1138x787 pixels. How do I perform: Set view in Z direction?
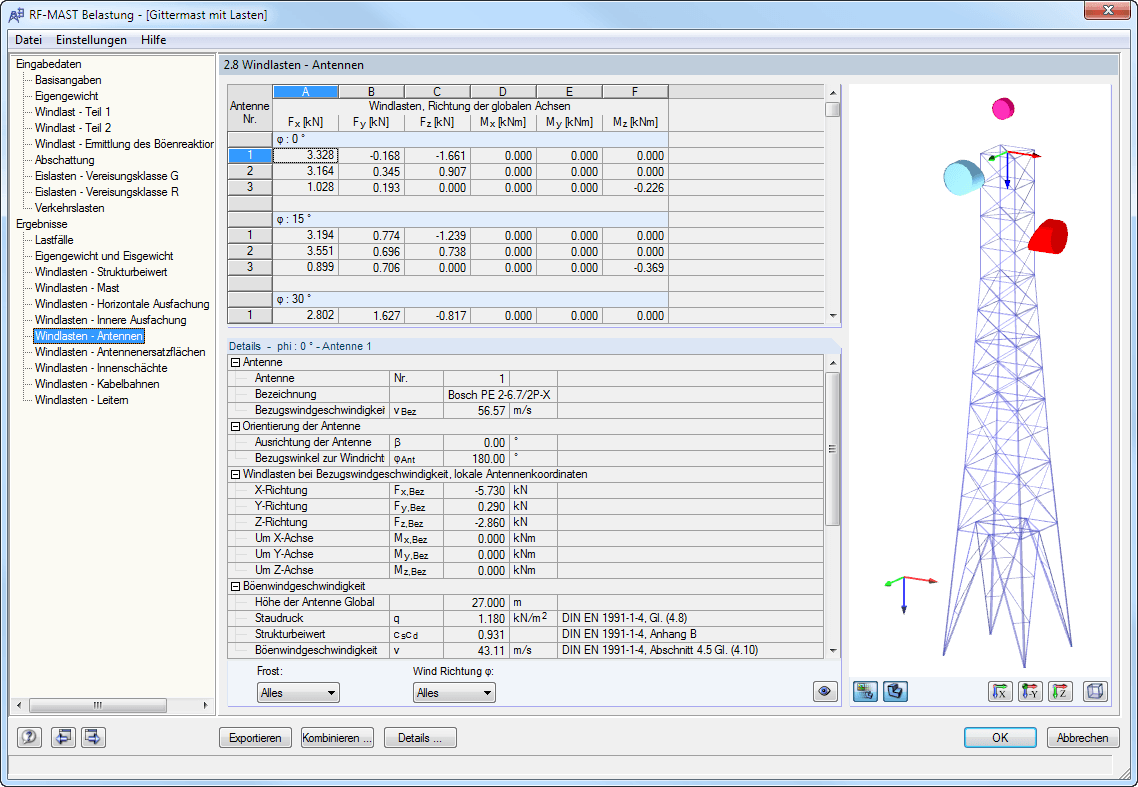click(x=1061, y=692)
